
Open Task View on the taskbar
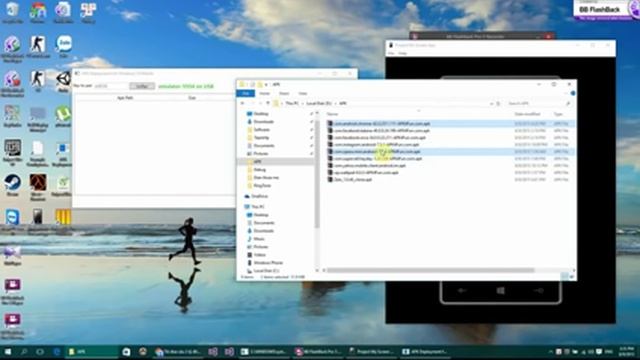pyautogui.click(x=40, y=352)
